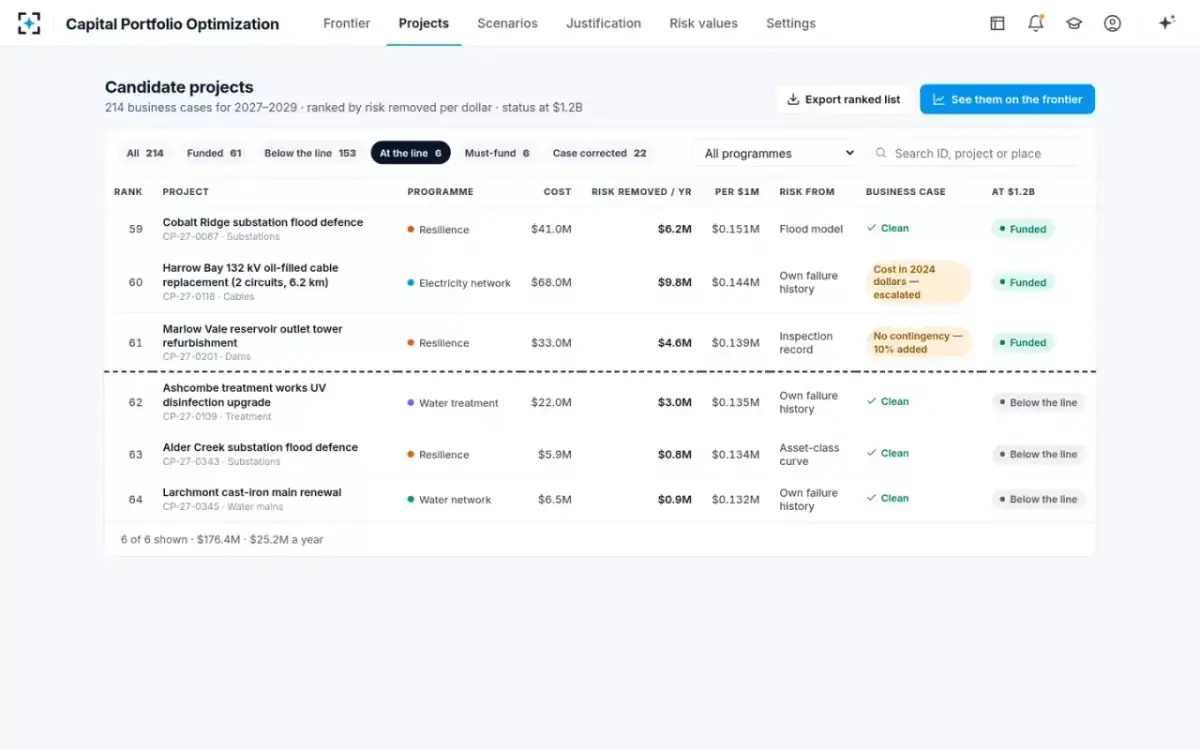Click the $68.0M cost value

551,282
